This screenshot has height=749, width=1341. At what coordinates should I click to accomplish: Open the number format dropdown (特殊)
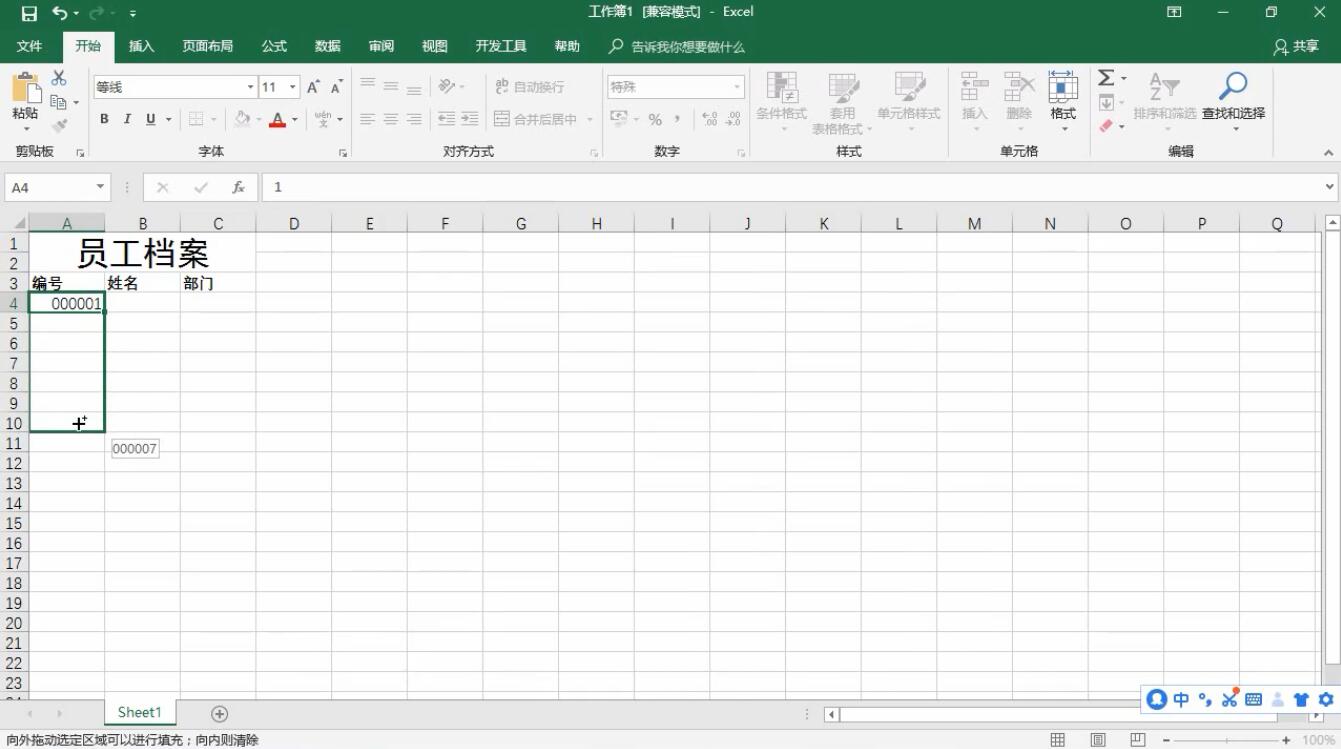738,87
